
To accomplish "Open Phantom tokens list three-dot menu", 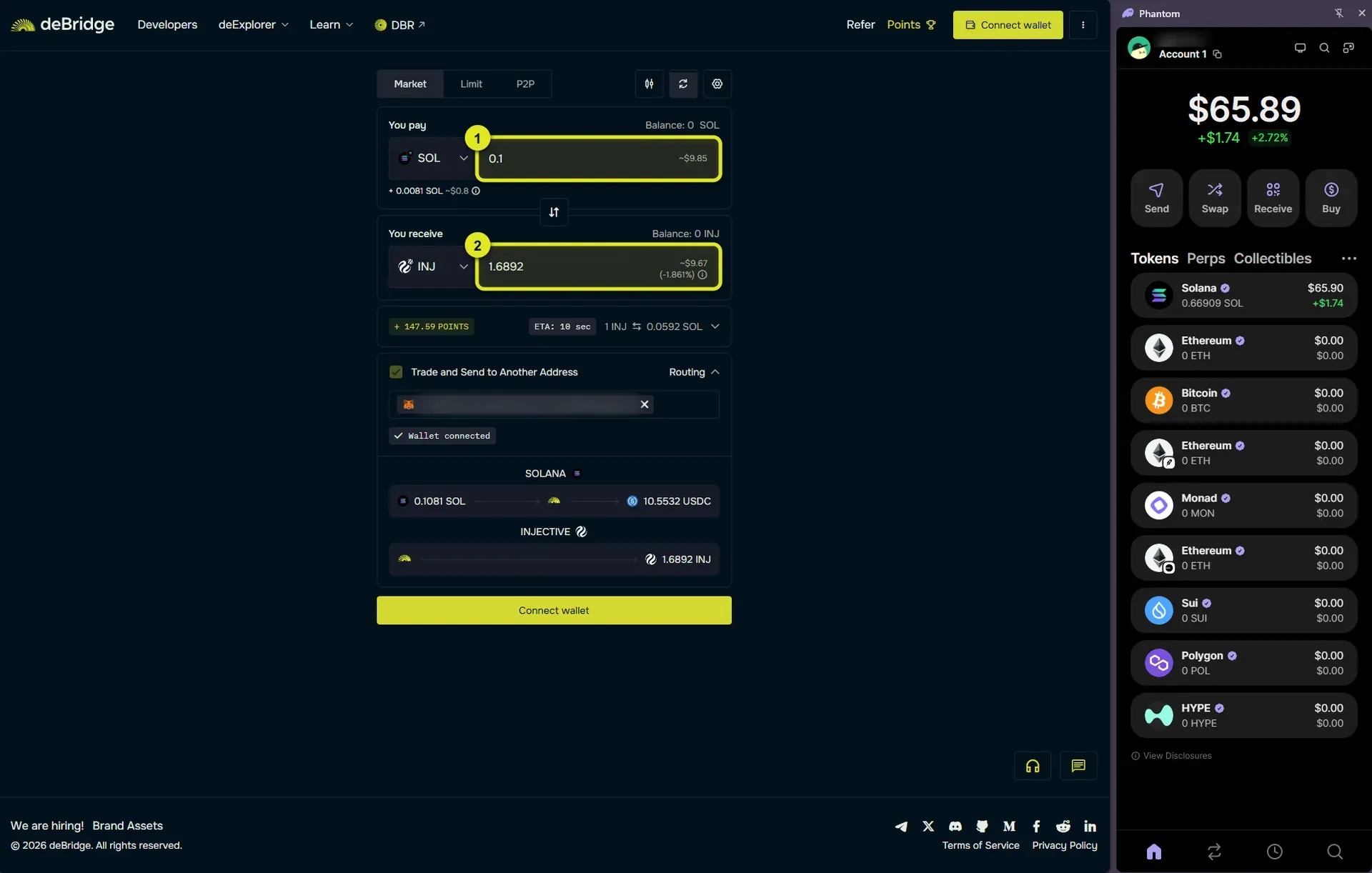I will (1349, 259).
